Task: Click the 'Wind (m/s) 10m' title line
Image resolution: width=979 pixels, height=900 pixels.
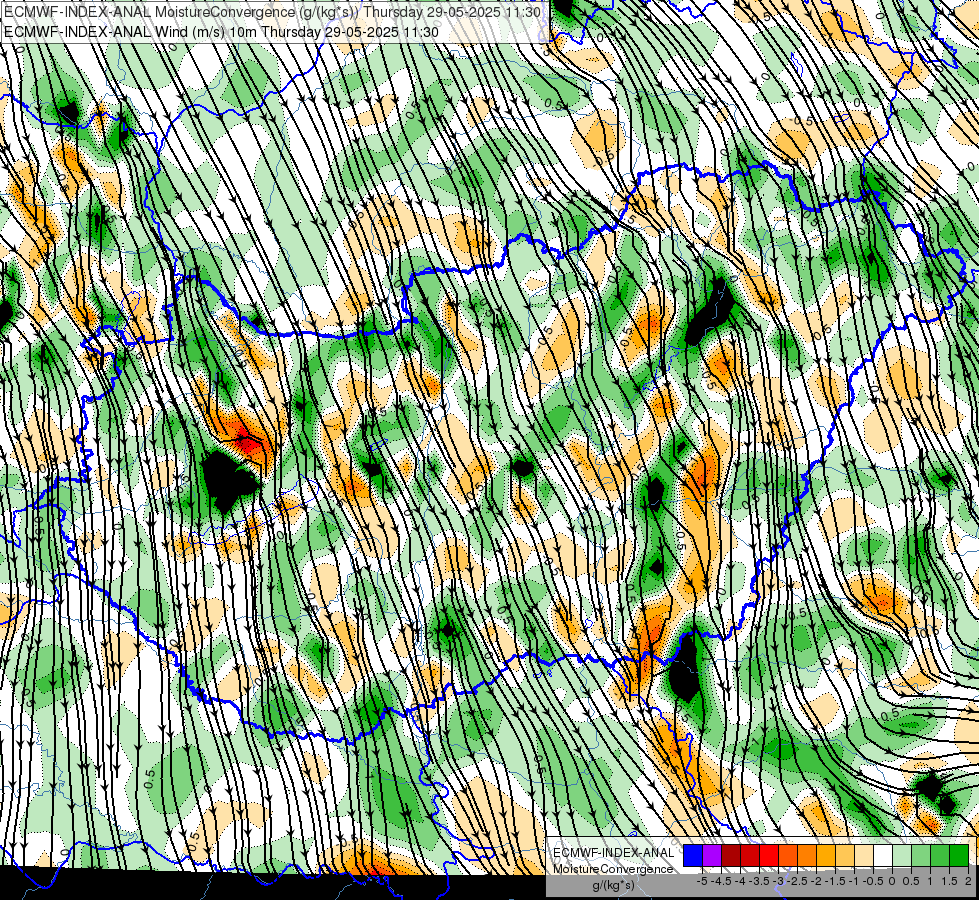Action: (221, 32)
